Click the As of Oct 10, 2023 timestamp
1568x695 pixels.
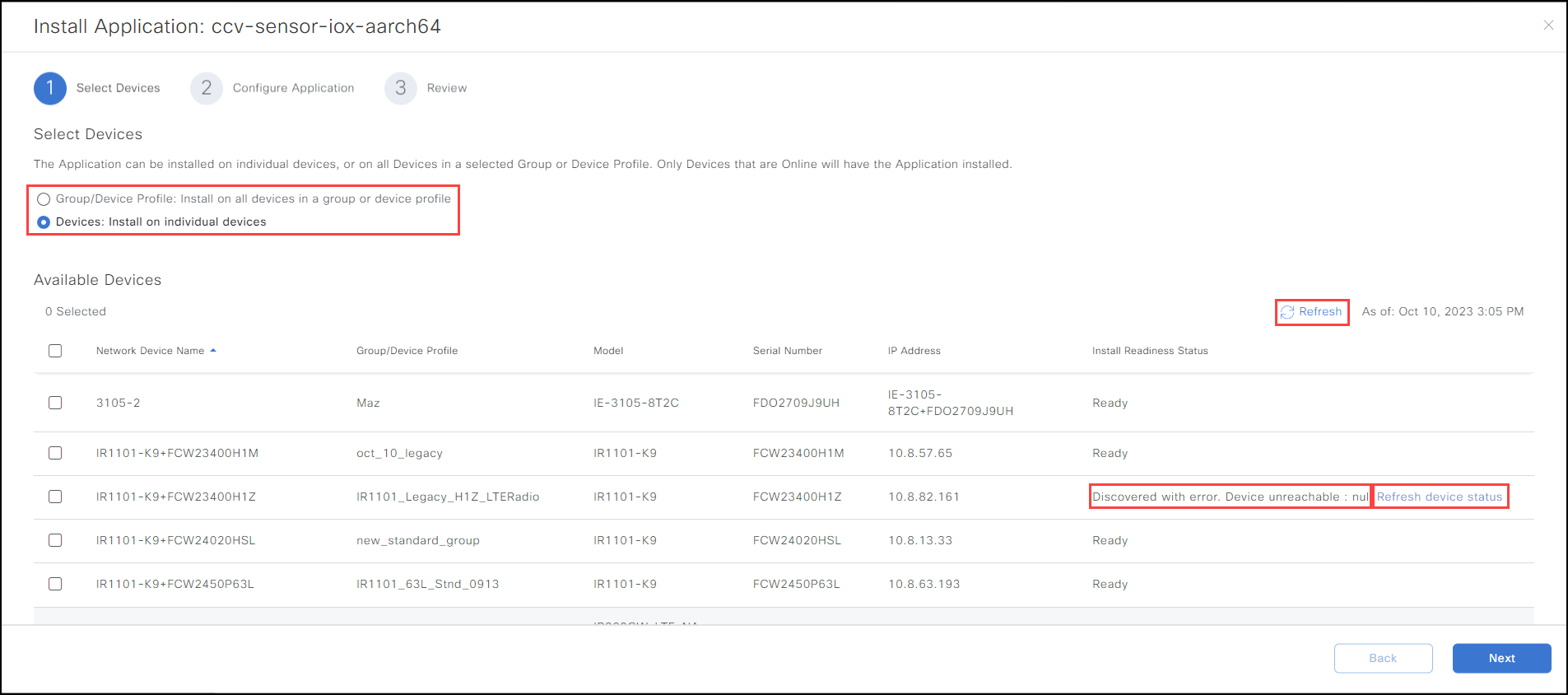pyautogui.click(x=1443, y=311)
